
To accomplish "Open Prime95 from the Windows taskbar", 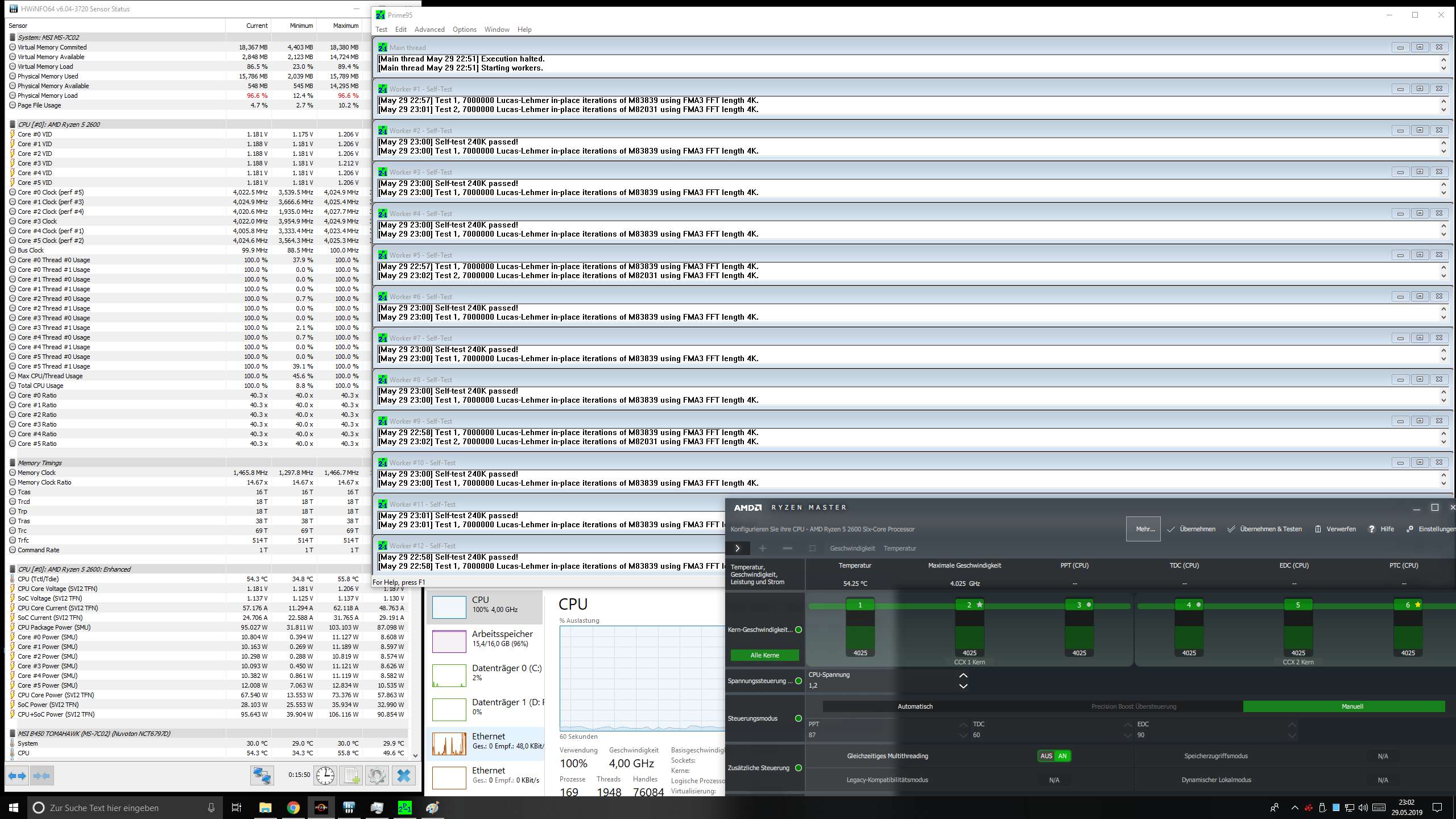I will pos(404,808).
